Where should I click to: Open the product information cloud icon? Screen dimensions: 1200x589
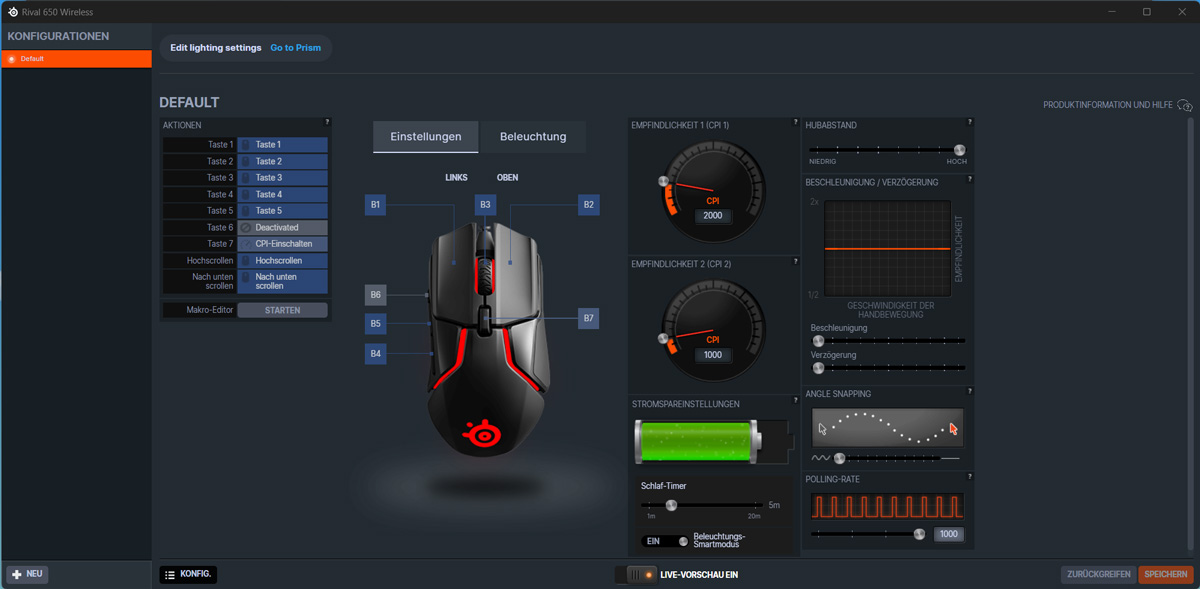coord(1185,105)
